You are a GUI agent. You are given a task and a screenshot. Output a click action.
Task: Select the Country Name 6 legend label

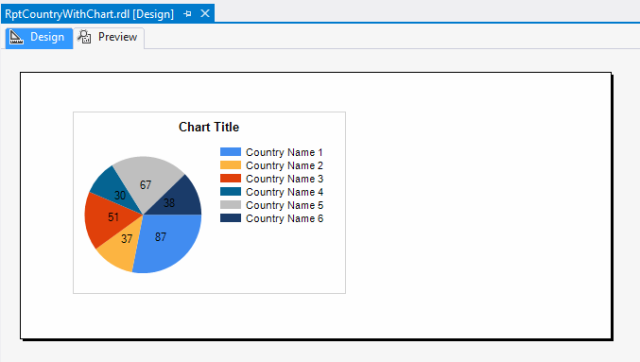pyautogui.click(x=284, y=218)
